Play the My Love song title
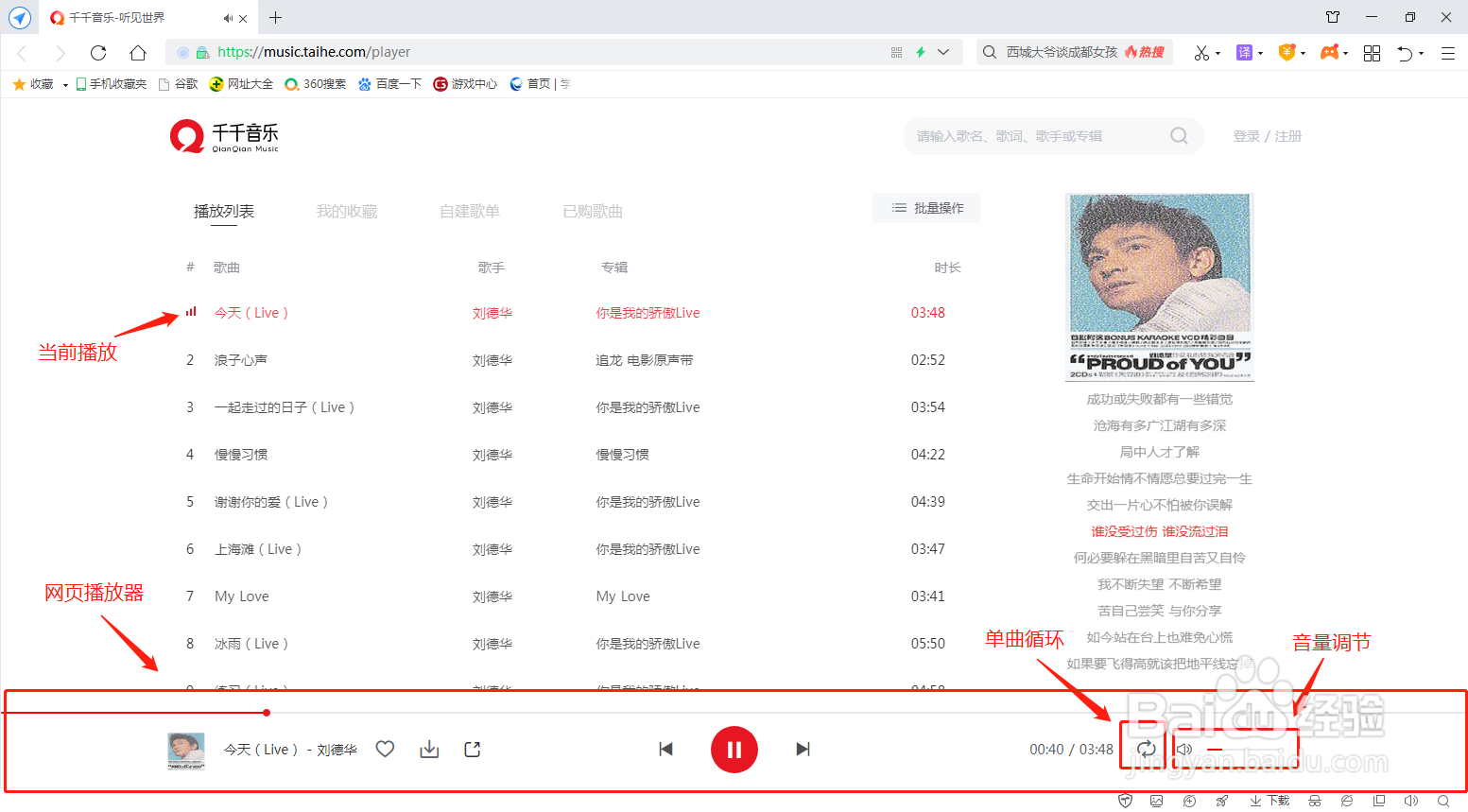Image resolution: width=1468 pixels, height=812 pixels. (242, 596)
